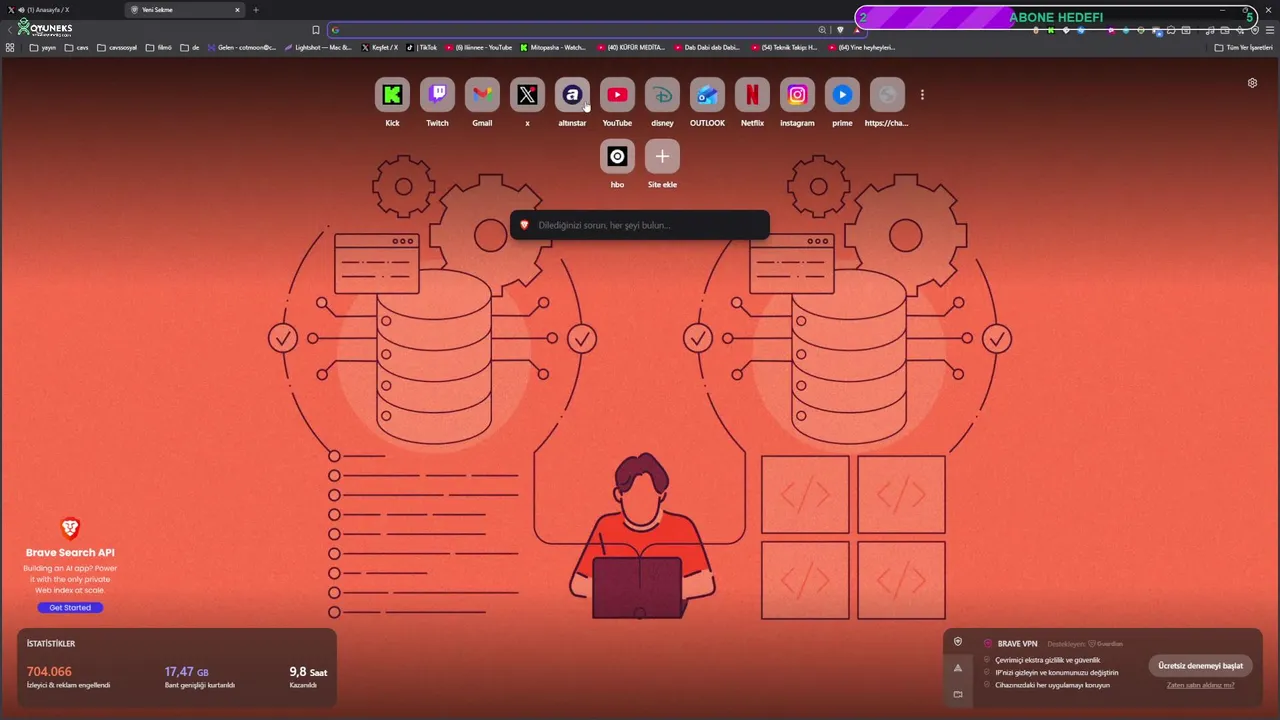Click the Ücretsiz denemeyi başlat button

pyautogui.click(x=1200, y=666)
